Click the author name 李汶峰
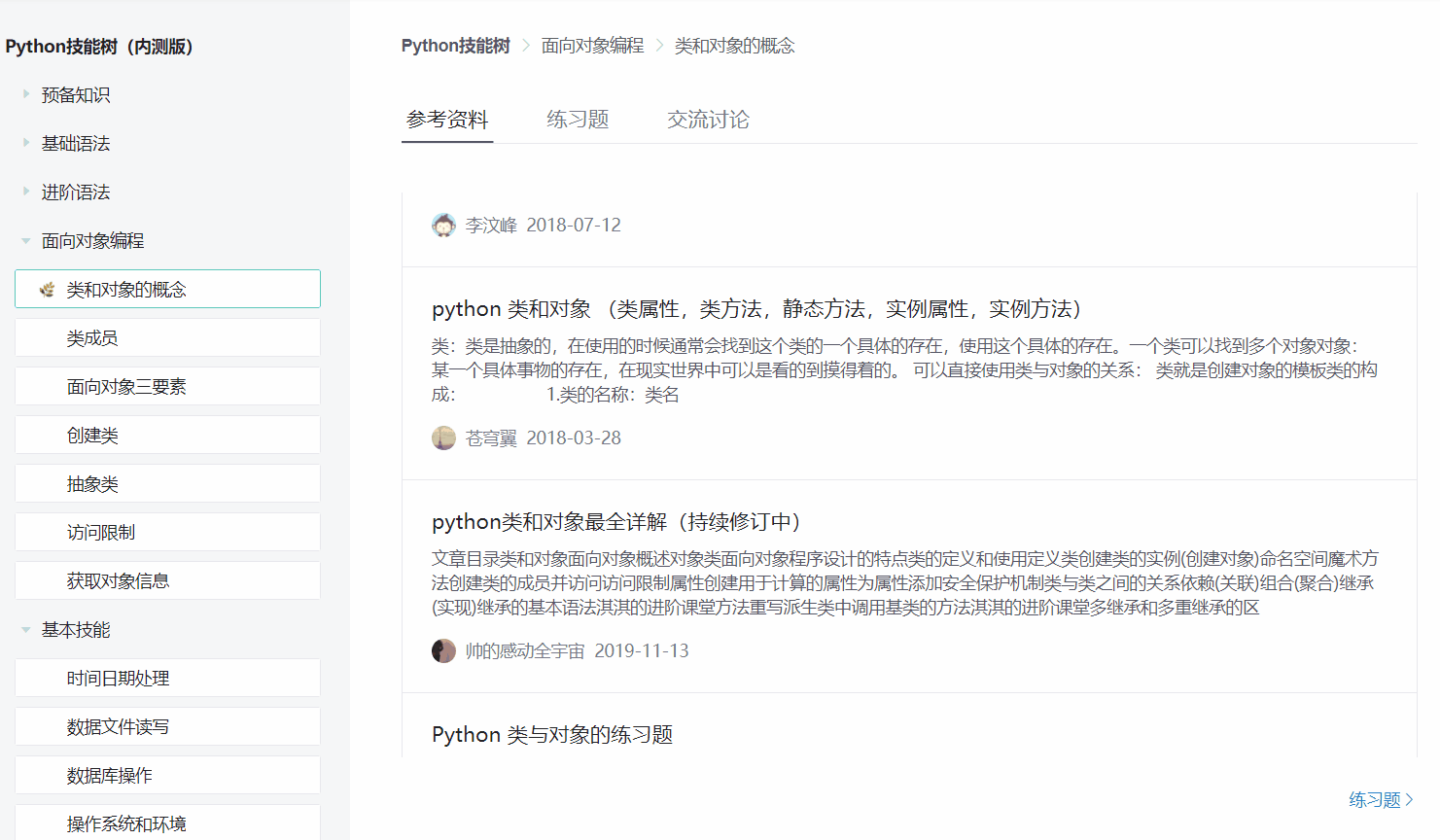 pyautogui.click(x=491, y=225)
